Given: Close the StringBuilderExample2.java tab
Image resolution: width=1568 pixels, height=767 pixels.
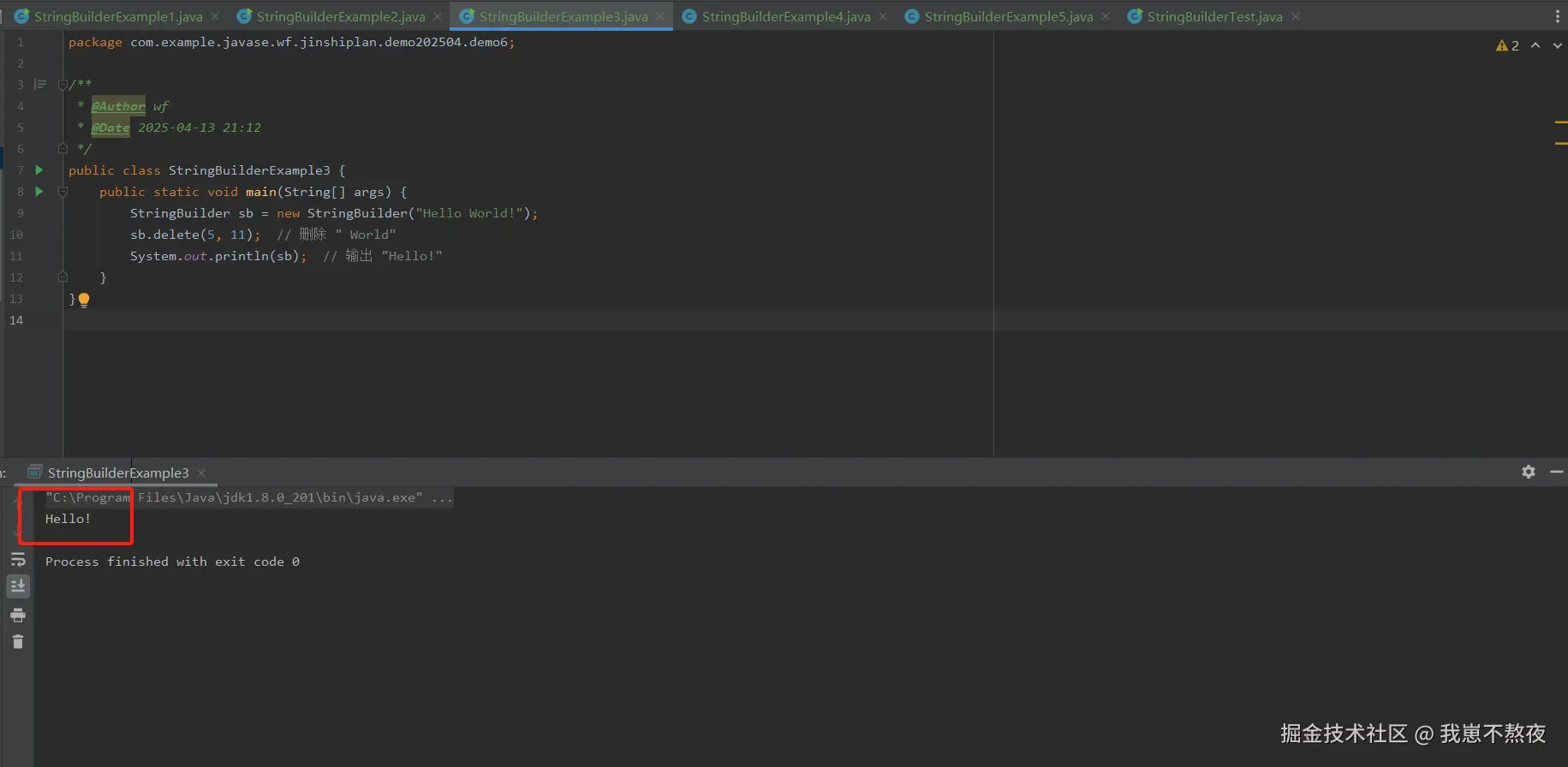Looking at the screenshot, I should pyautogui.click(x=438, y=16).
